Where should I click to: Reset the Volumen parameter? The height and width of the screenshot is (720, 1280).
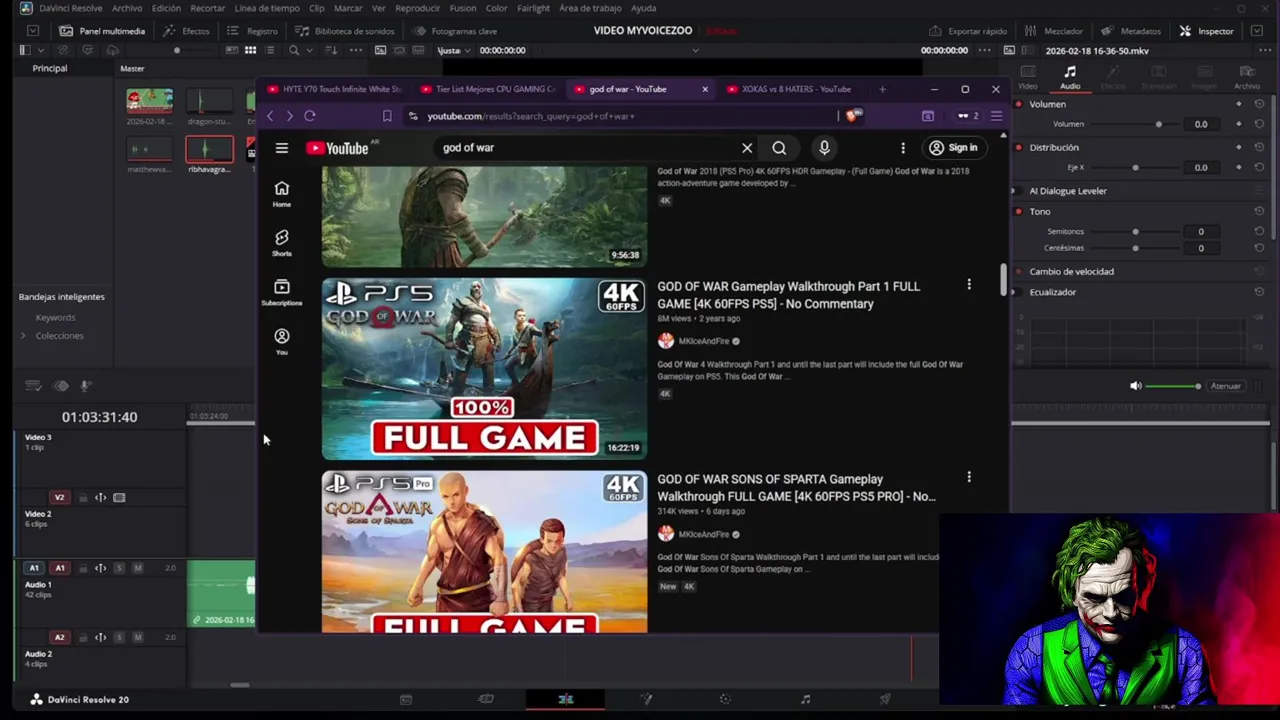click(x=1259, y=104)
